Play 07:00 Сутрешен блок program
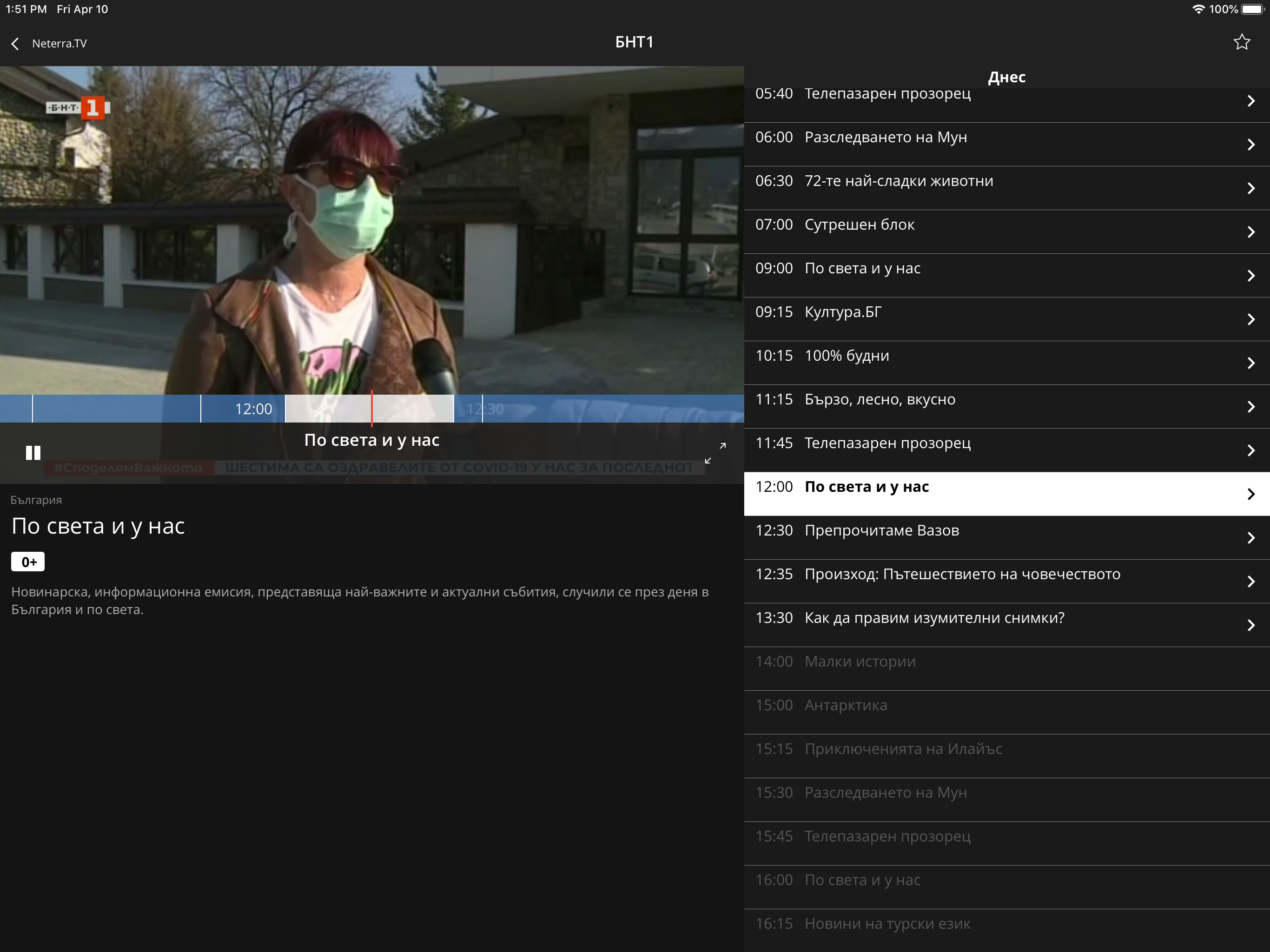Screen dimensions: 1270x952 coord(860,225)
